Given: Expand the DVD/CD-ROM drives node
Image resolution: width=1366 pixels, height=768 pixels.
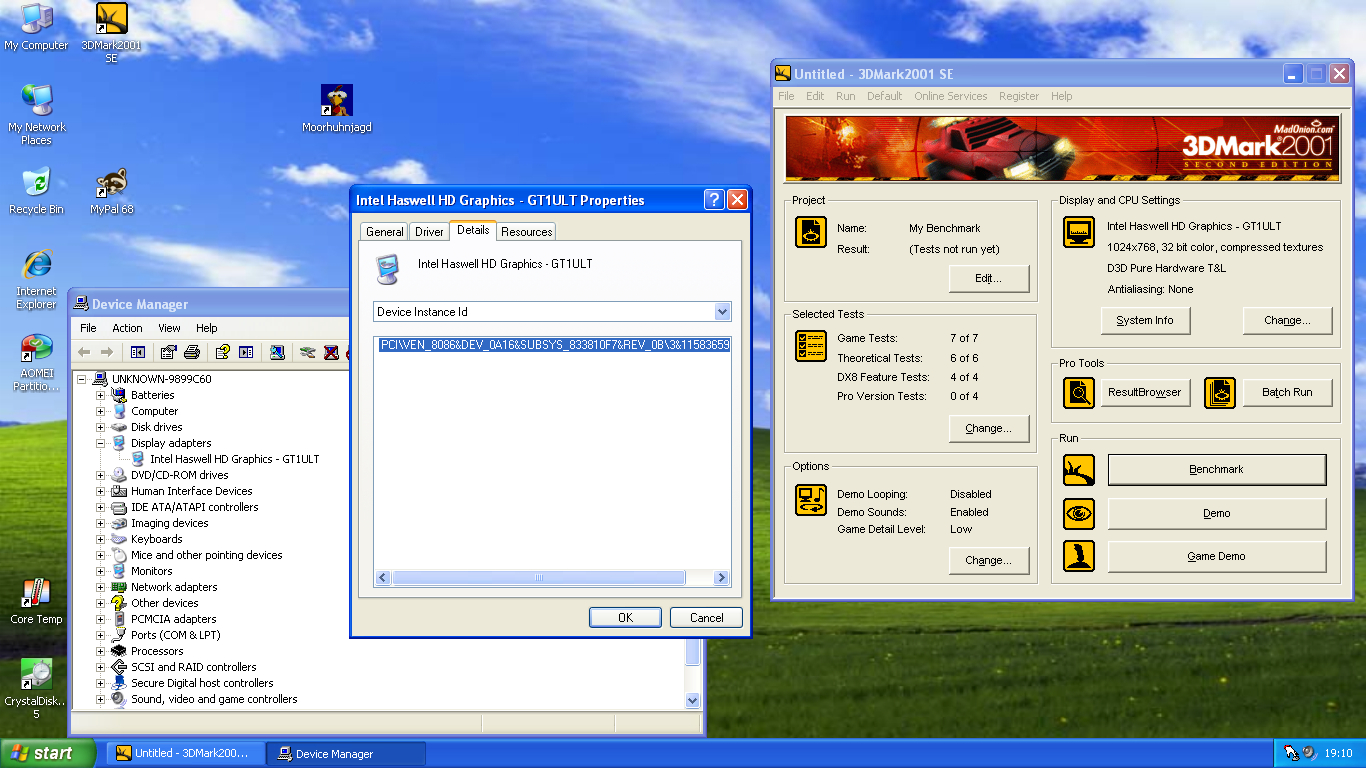Looking at the screenshot, I should [100, 475].
